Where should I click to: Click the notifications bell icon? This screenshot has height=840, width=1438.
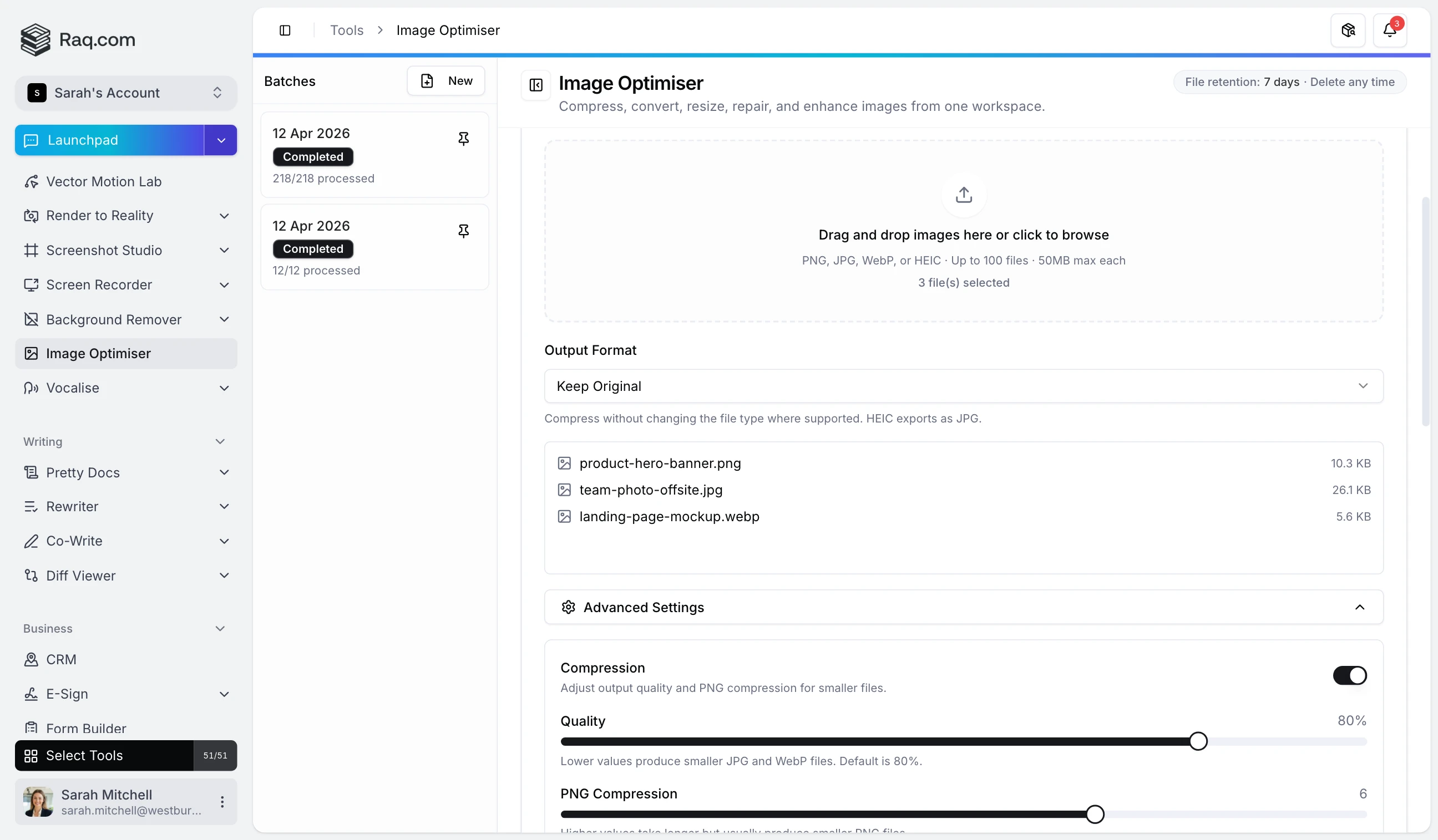tap(1389, 30)
